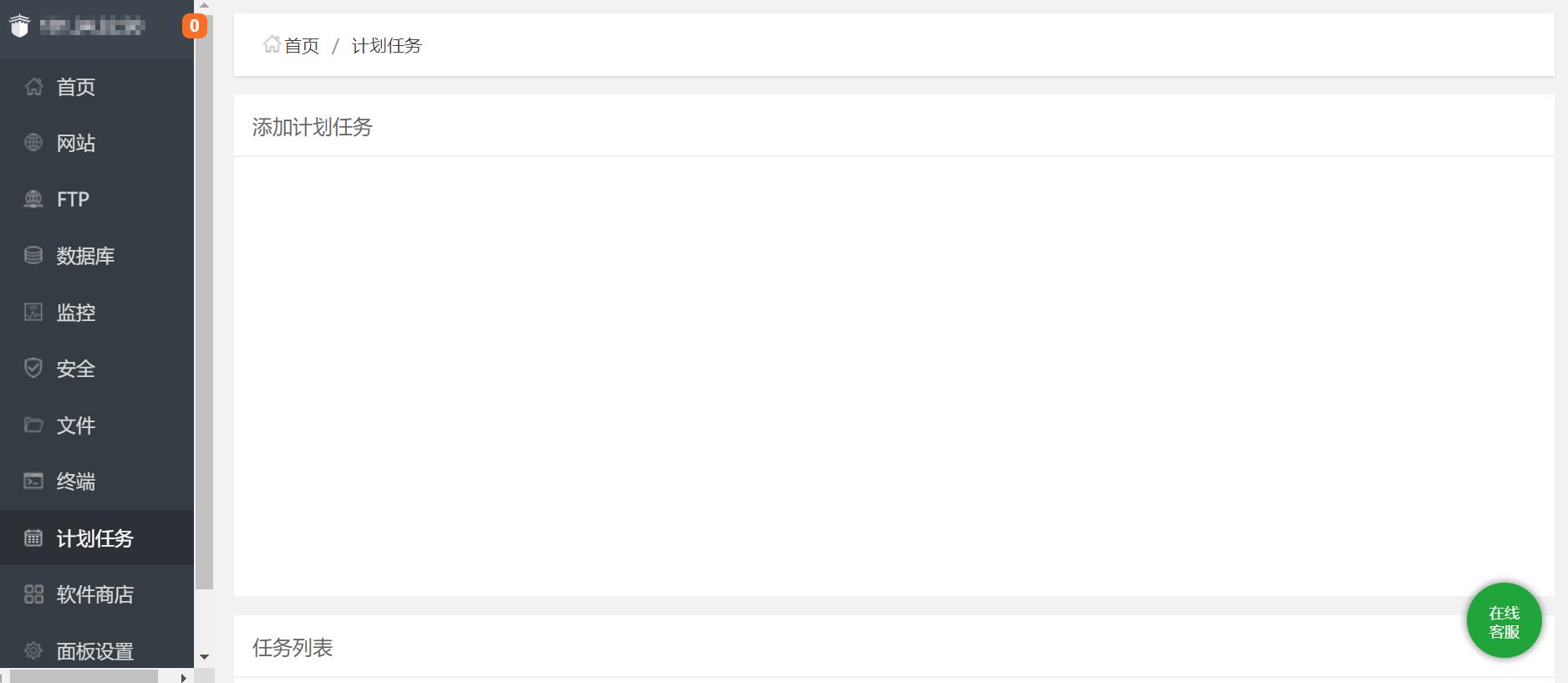
Task: Open the 软件商店 menu item
Action: (97, 594)
